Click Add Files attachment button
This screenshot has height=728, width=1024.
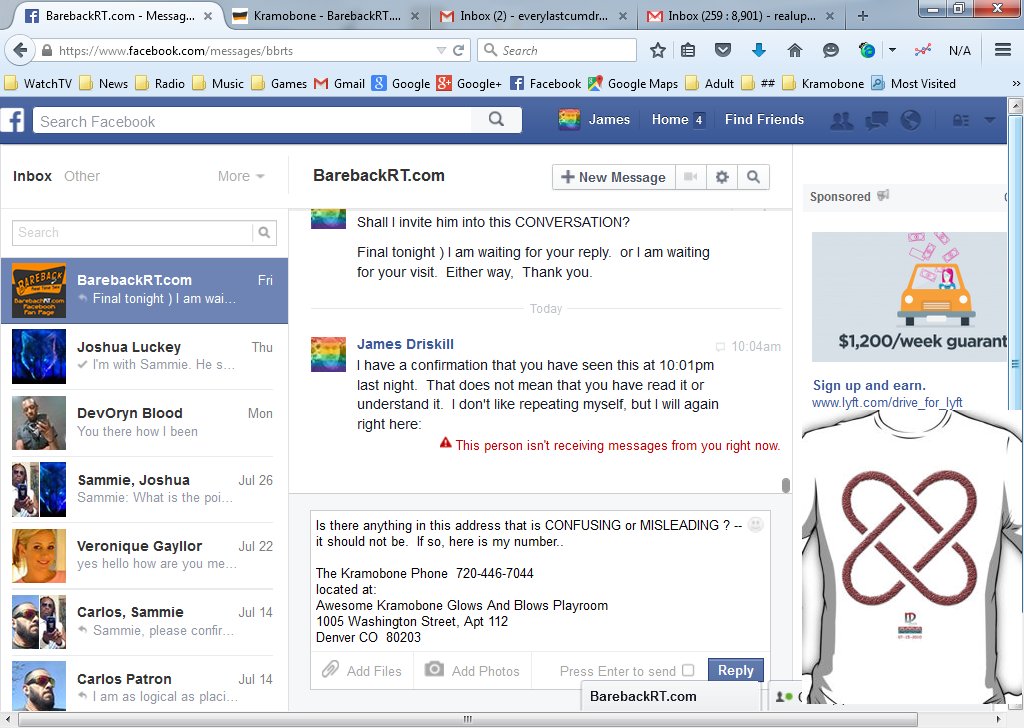[x=362, y=671]
